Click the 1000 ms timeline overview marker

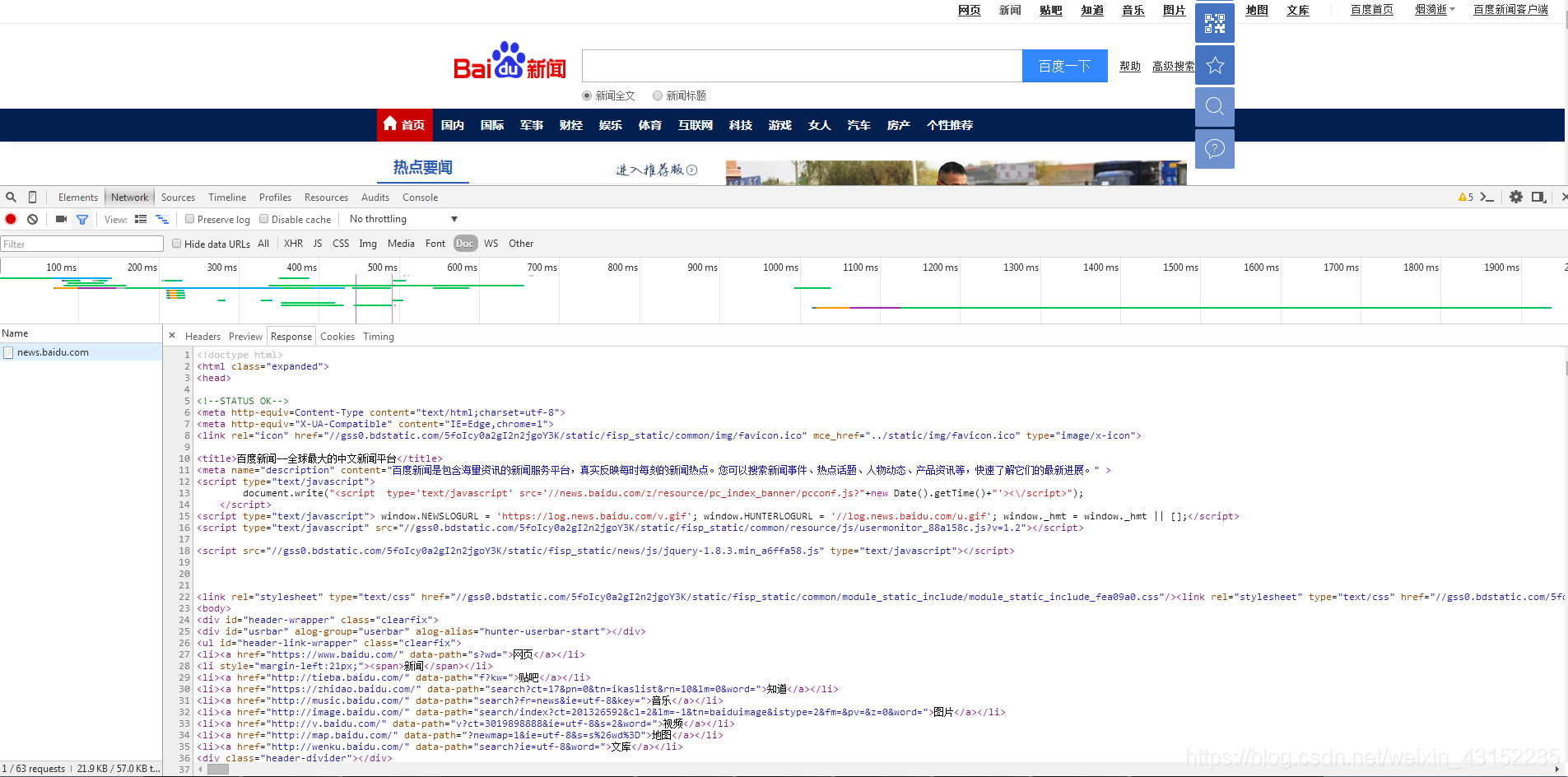tap(780, 268)
